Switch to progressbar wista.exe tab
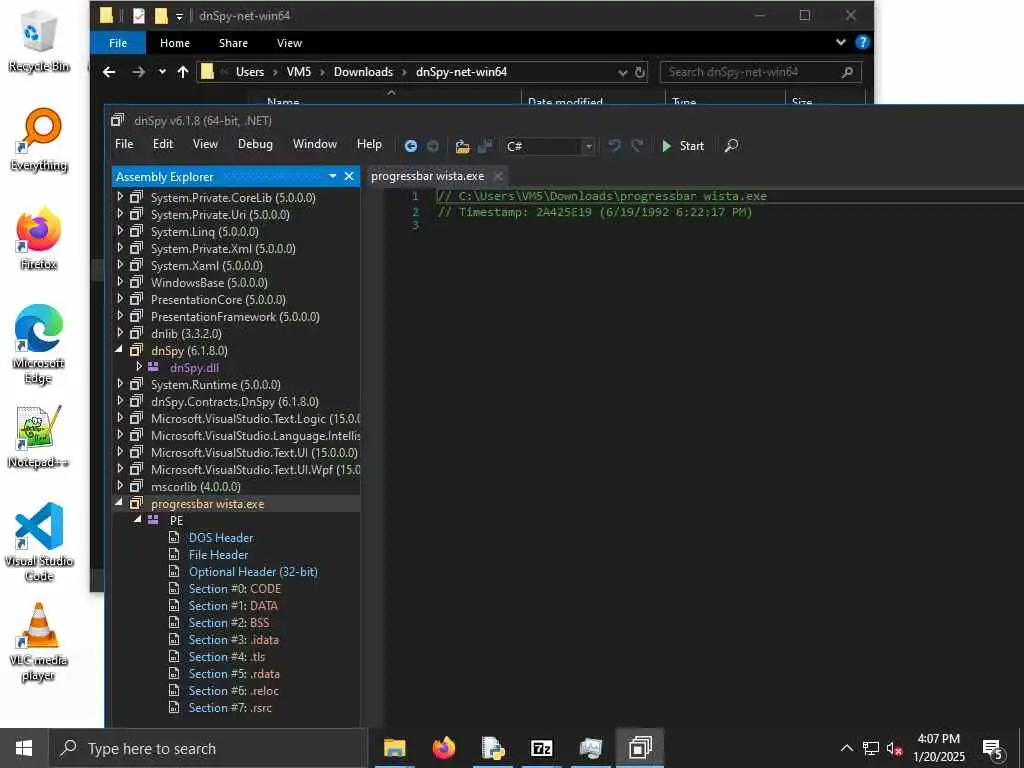The width and height of the screenshot is (1024, 768). [428, 176]
